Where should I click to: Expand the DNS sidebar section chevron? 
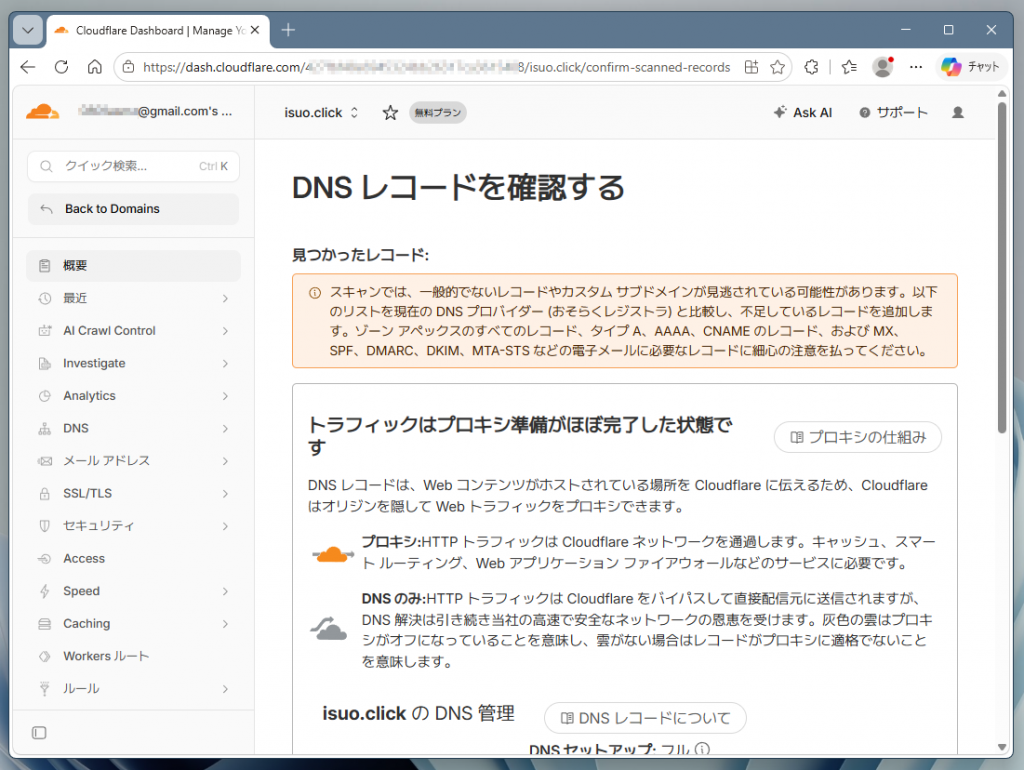point(225,428)
